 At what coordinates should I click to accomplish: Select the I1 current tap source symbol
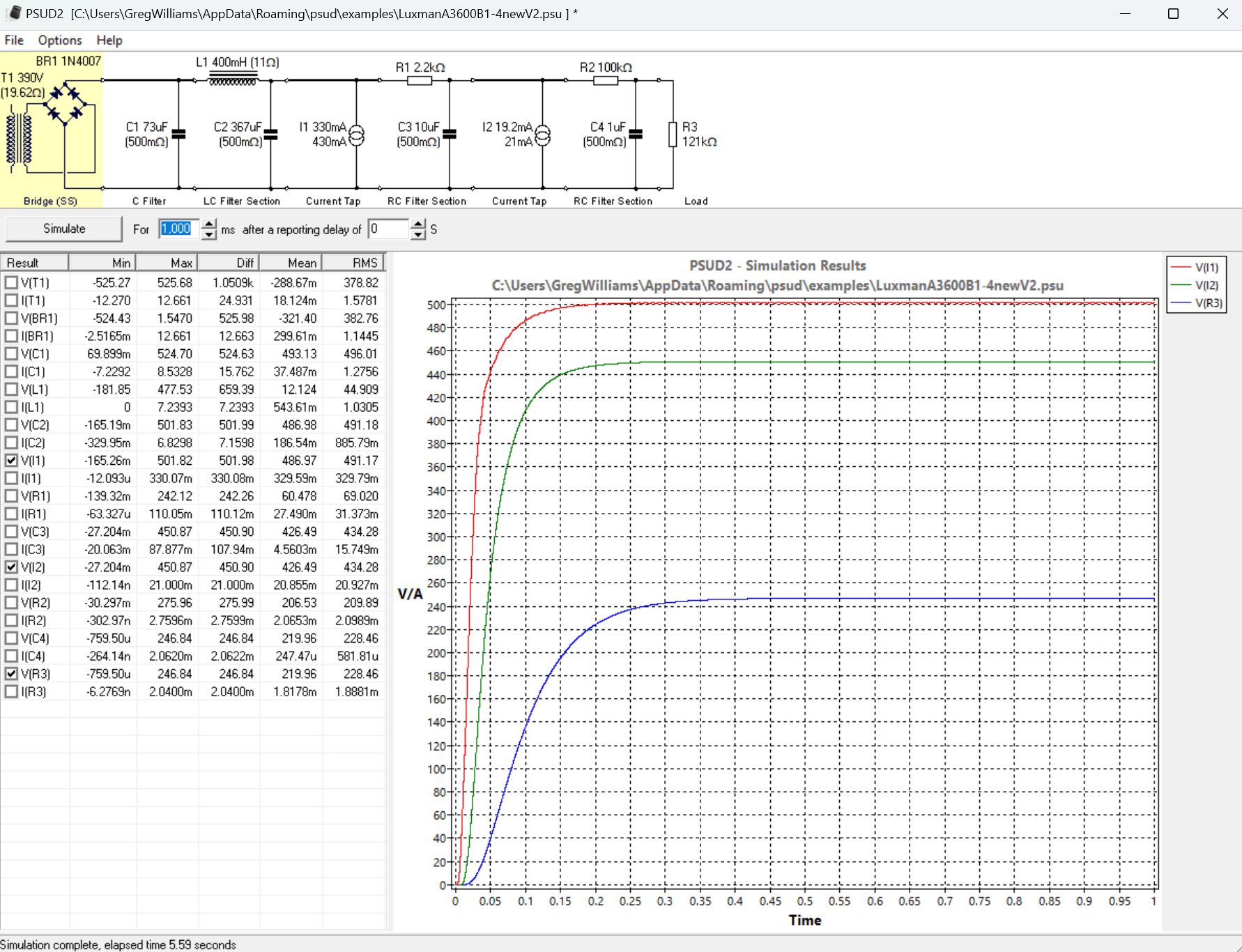[356, 135]
